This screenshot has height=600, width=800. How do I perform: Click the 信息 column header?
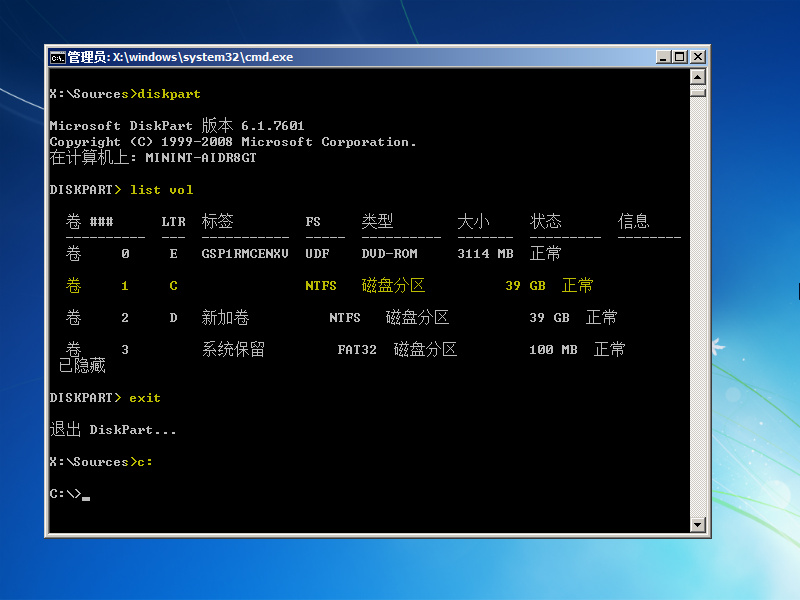[634, 221]
